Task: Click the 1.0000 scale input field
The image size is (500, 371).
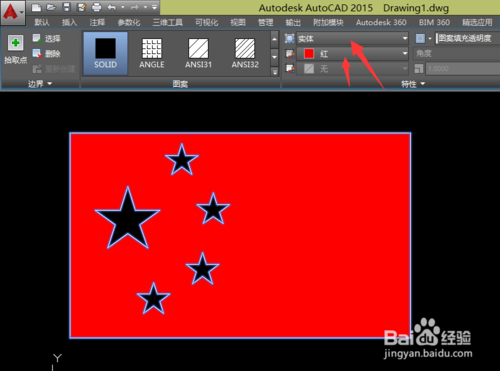Action: pos(463,69)
